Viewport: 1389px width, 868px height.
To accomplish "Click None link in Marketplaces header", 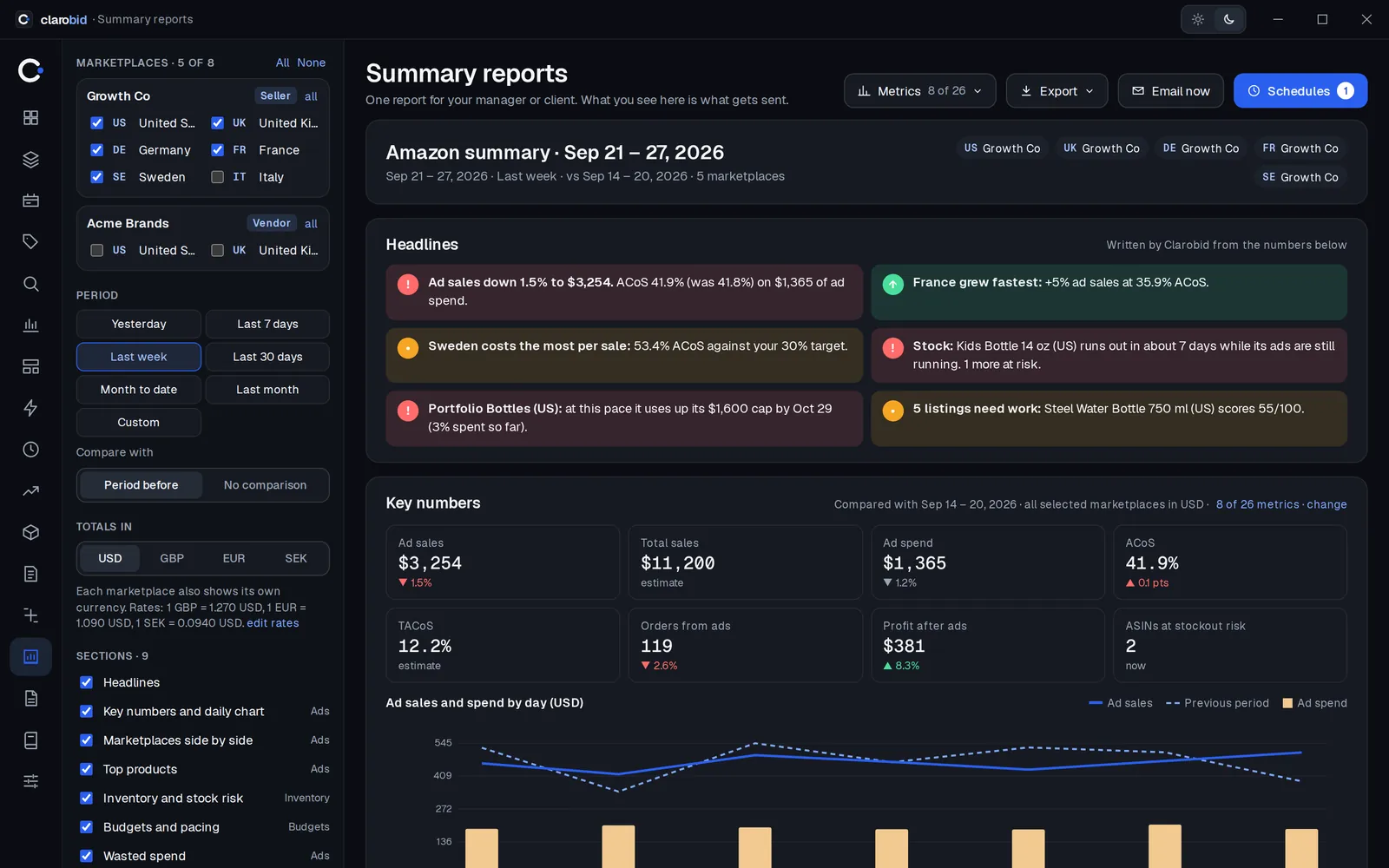I will pyautogui.click(x=312, y=62).
